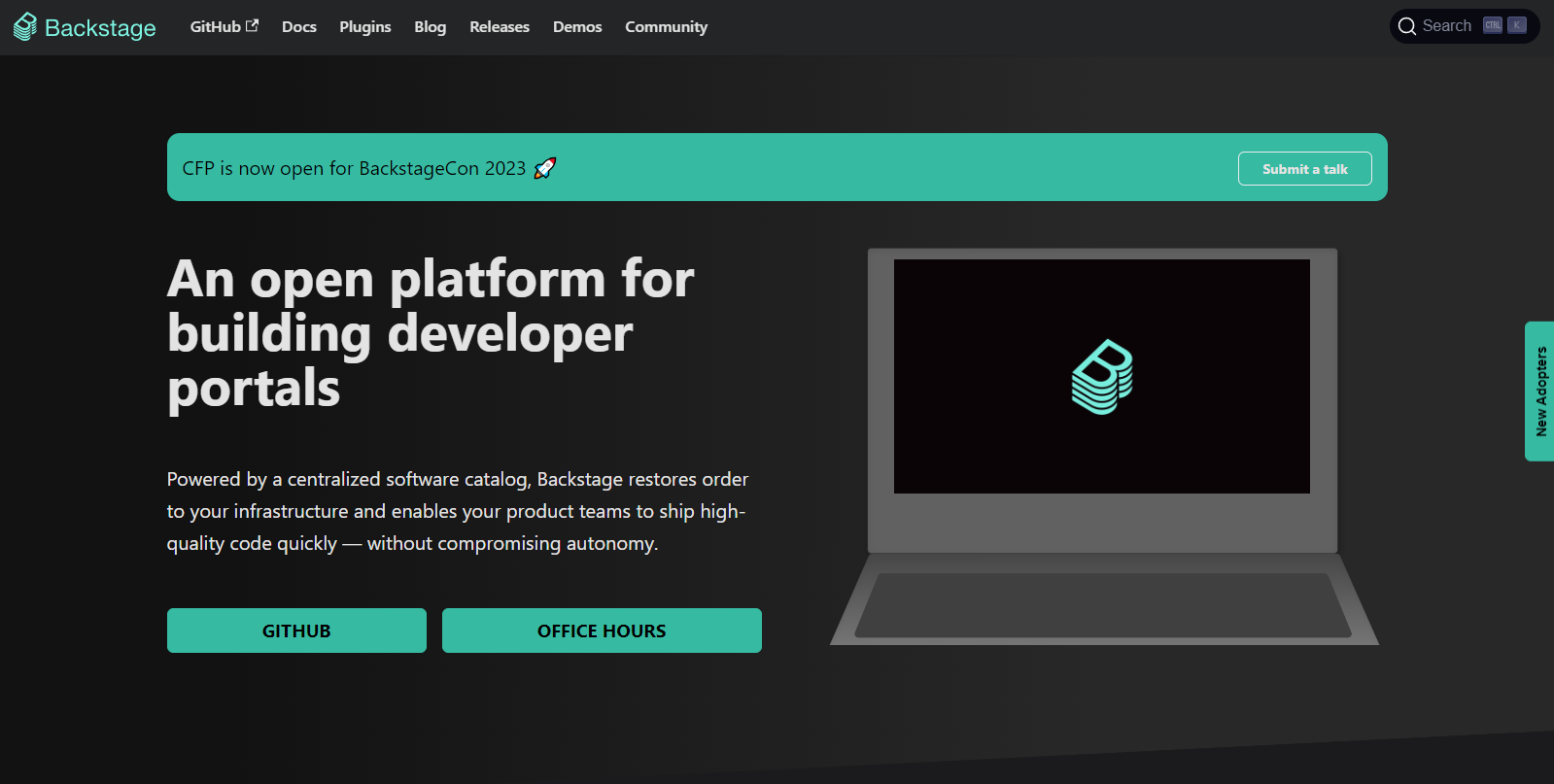Go to the Plugins page

(365, 27)
